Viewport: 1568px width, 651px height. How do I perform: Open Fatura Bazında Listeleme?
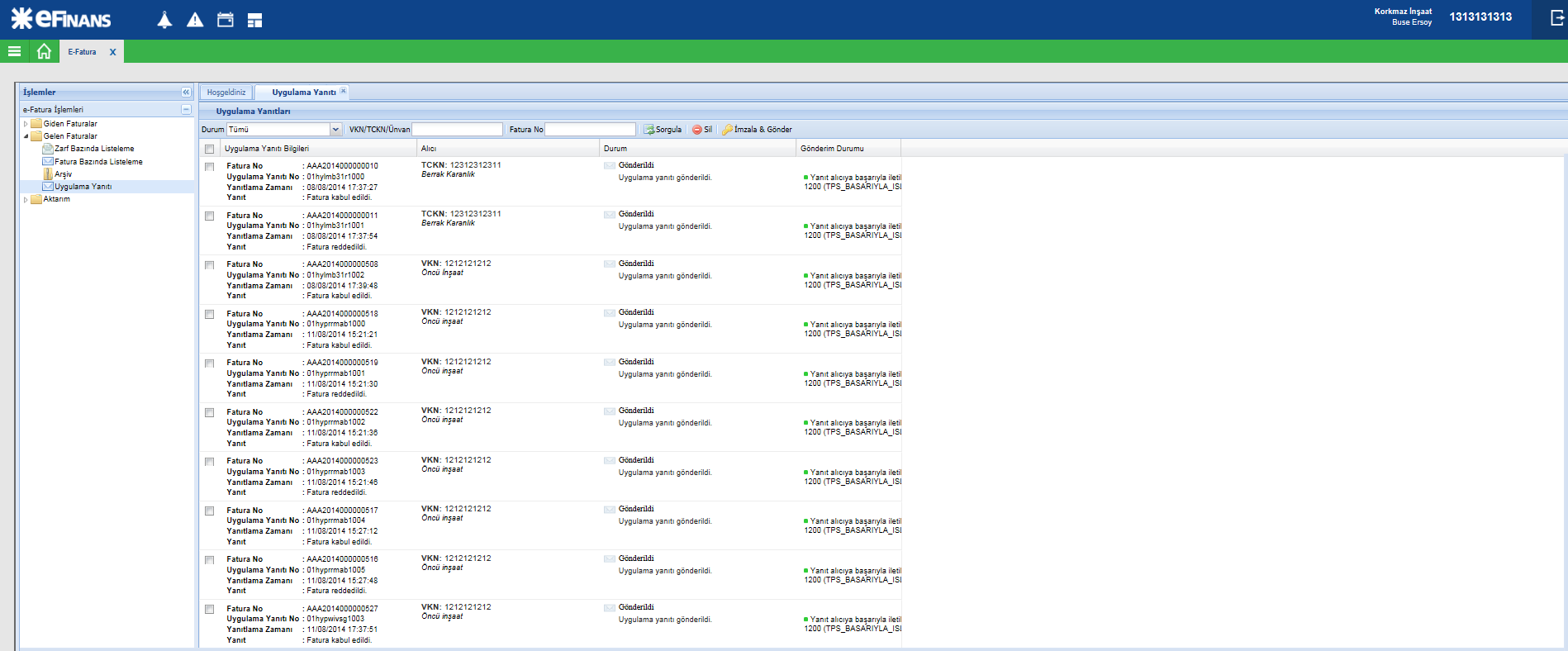point(93,162)
